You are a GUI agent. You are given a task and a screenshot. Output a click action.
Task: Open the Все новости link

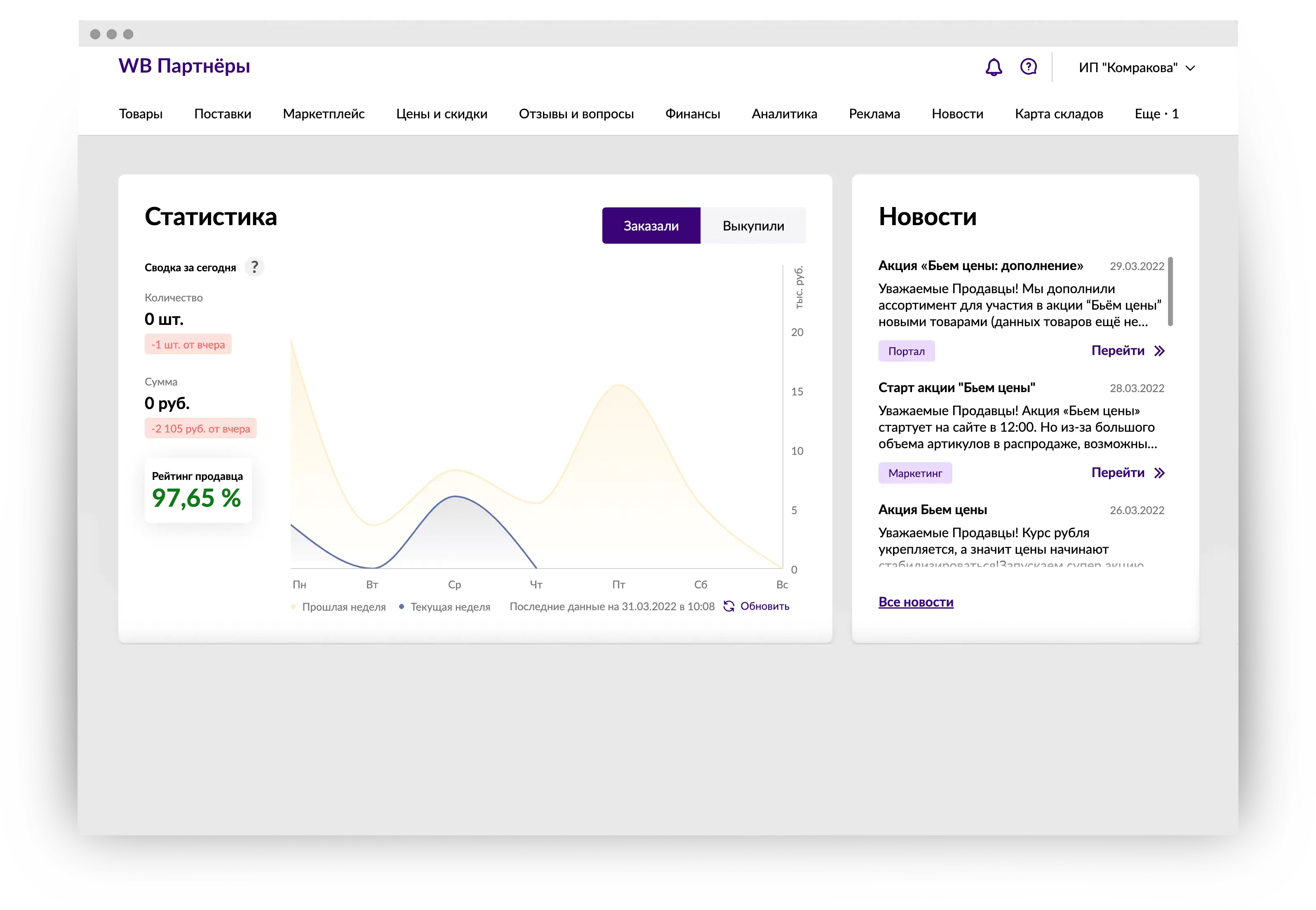pos(915,602)
